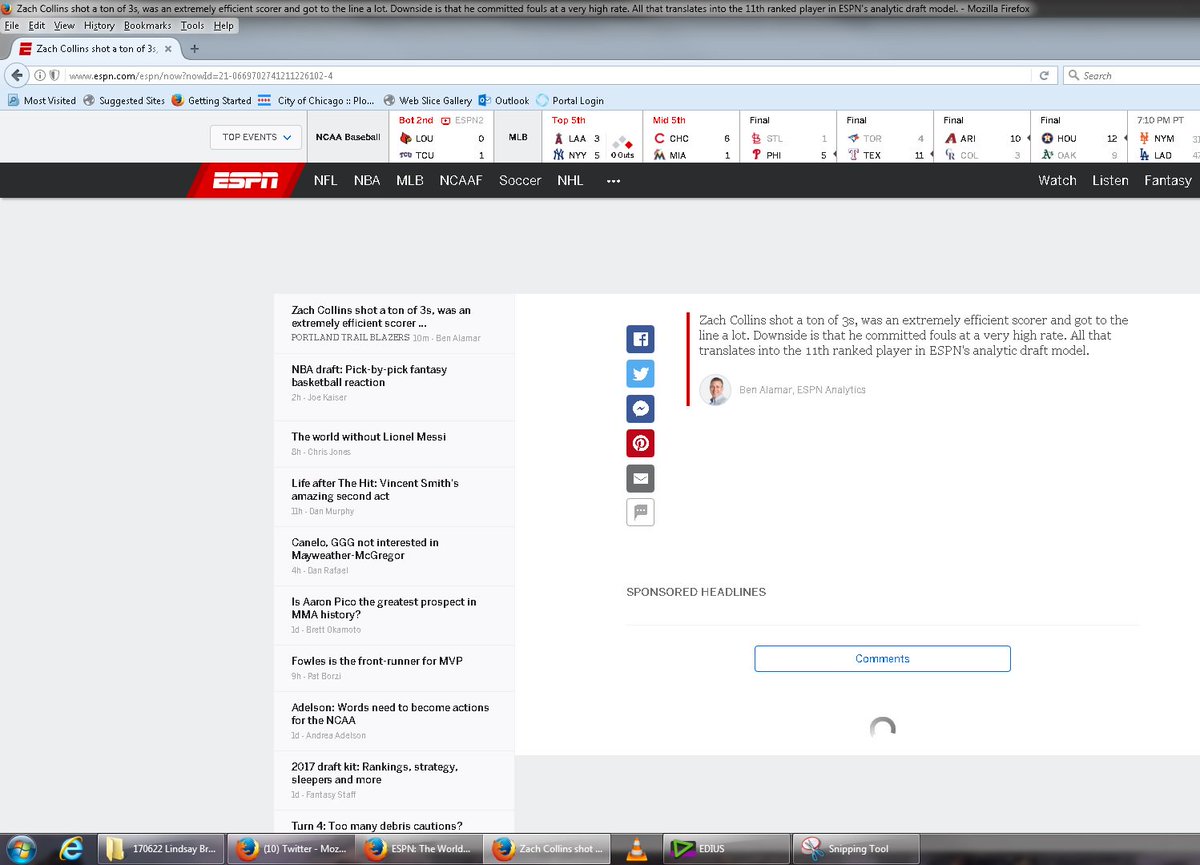The width and height of the screenshot is (1200, 865).
Task: Open Ben Alamar author avatar
Action: point(715,390)
